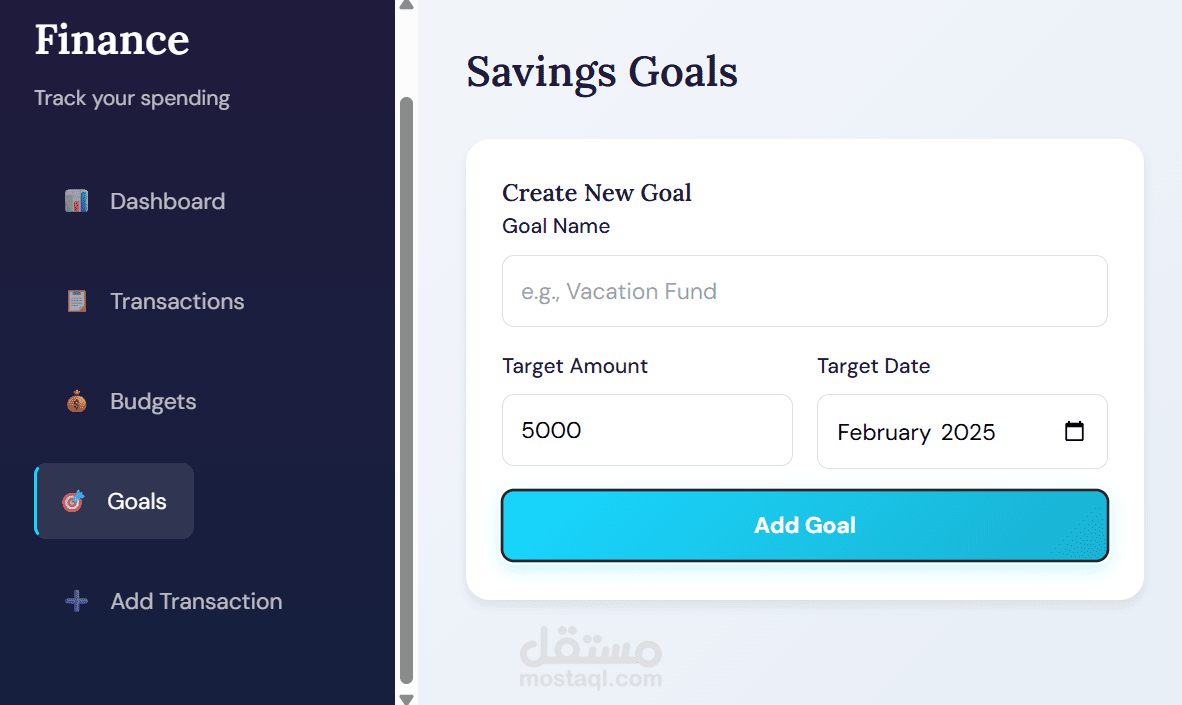This screenshot has width=1182, height=705.
Task: Click the Add Transaction plus icon
Action: [x=76, y=601]
